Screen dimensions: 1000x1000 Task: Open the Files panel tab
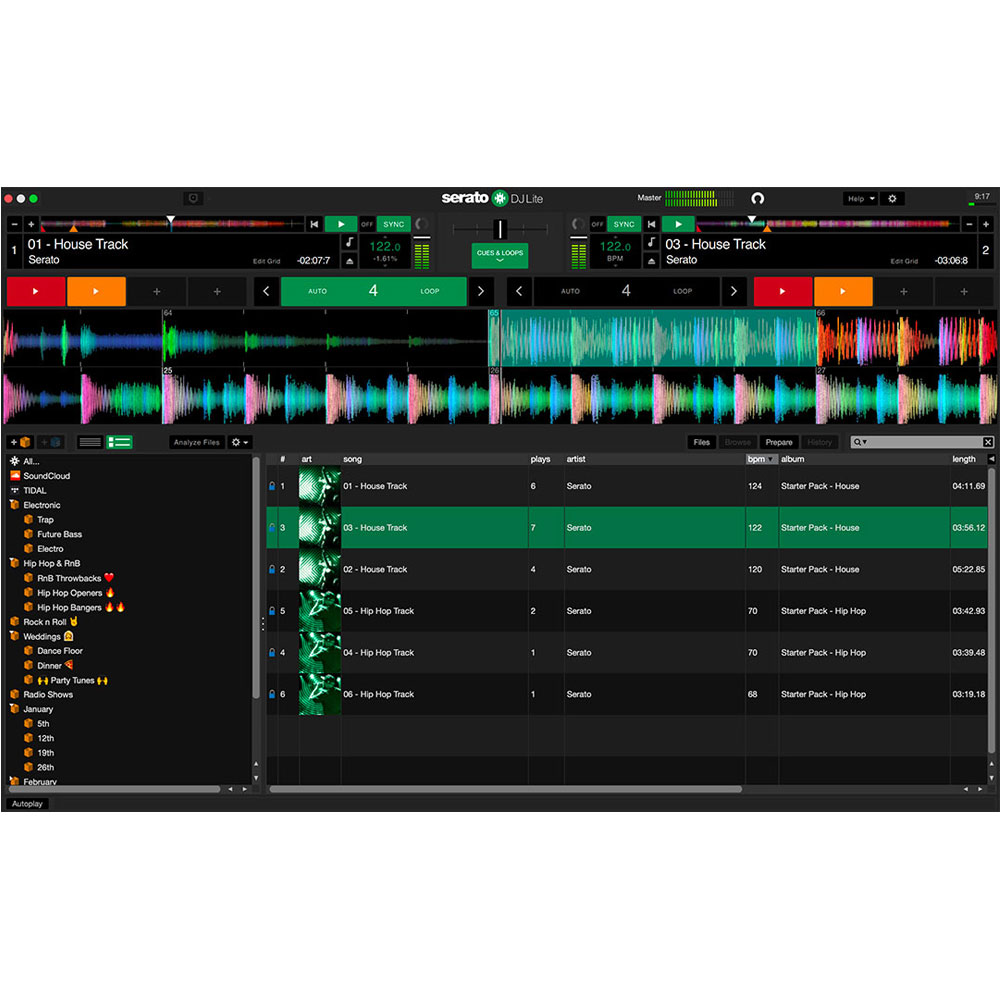[702, 442]
